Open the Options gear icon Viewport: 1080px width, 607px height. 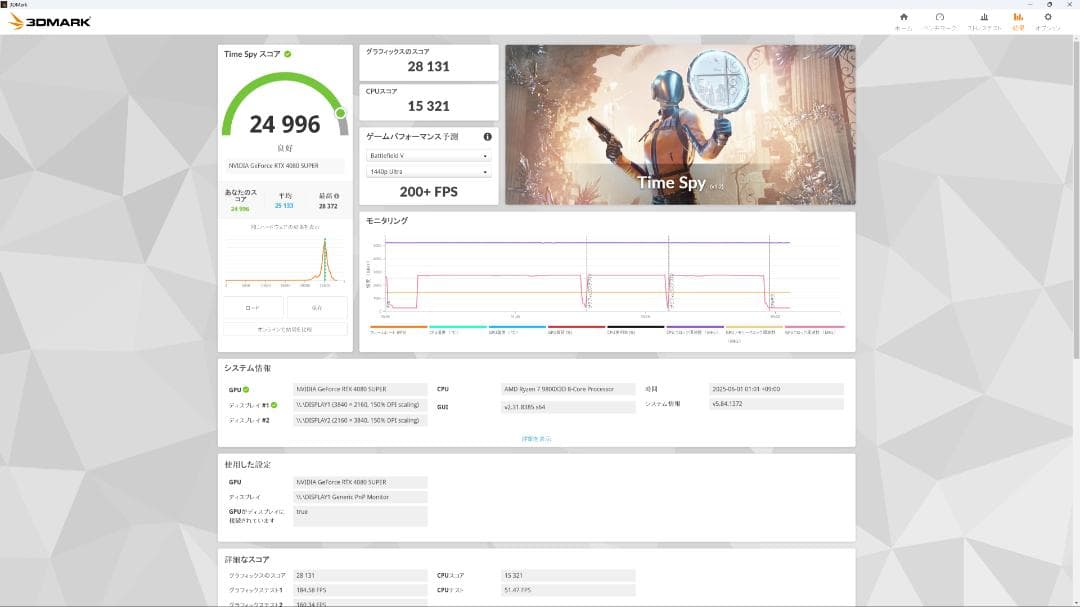tap(1048, 20)
